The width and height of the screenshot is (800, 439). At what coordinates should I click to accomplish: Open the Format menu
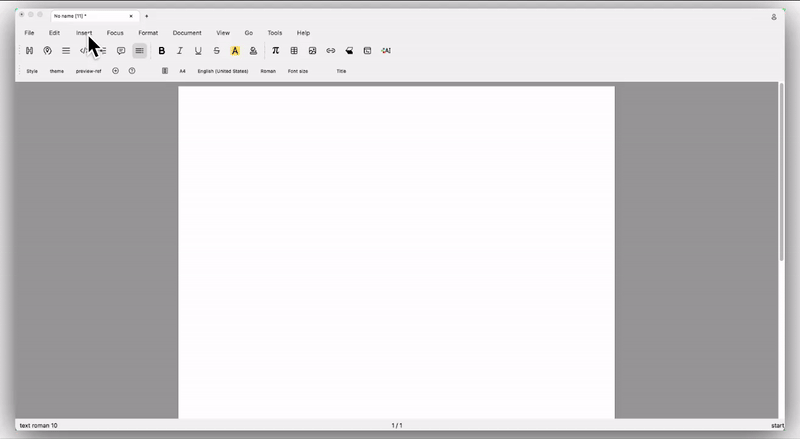pyautogui.click(x=148, y=33)
